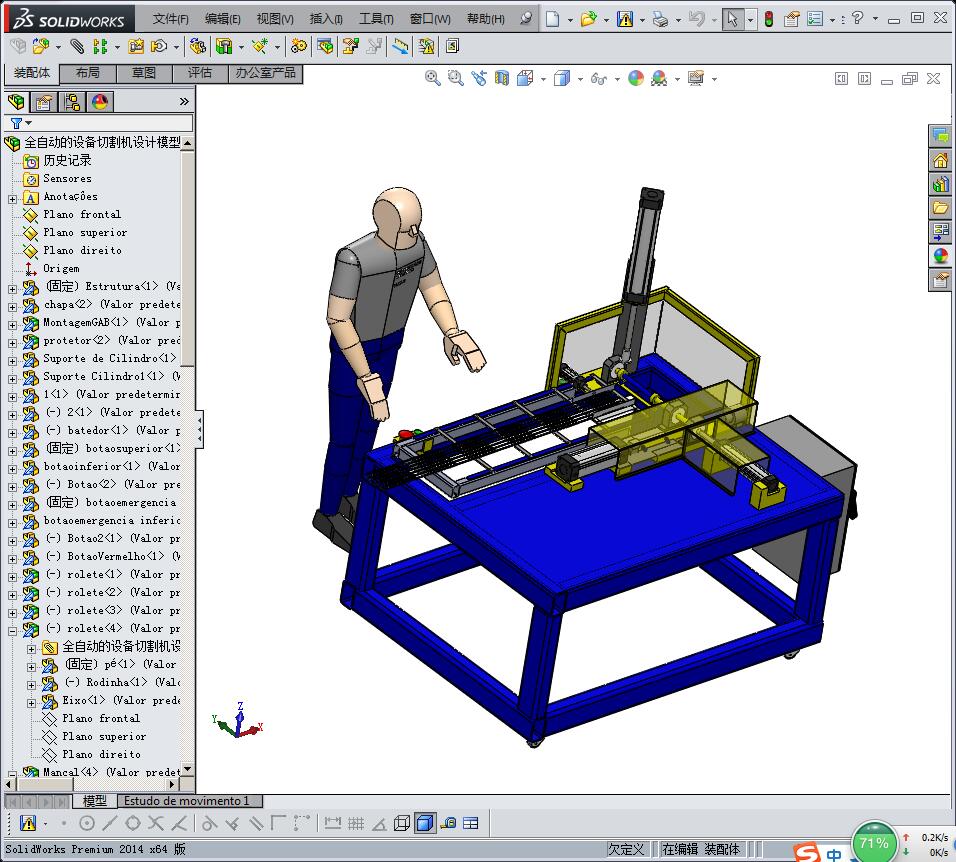The height and width of the screenshot is (862, 956).
Task: Select Plano frontal in the feature tree
Action: point(81,214)
